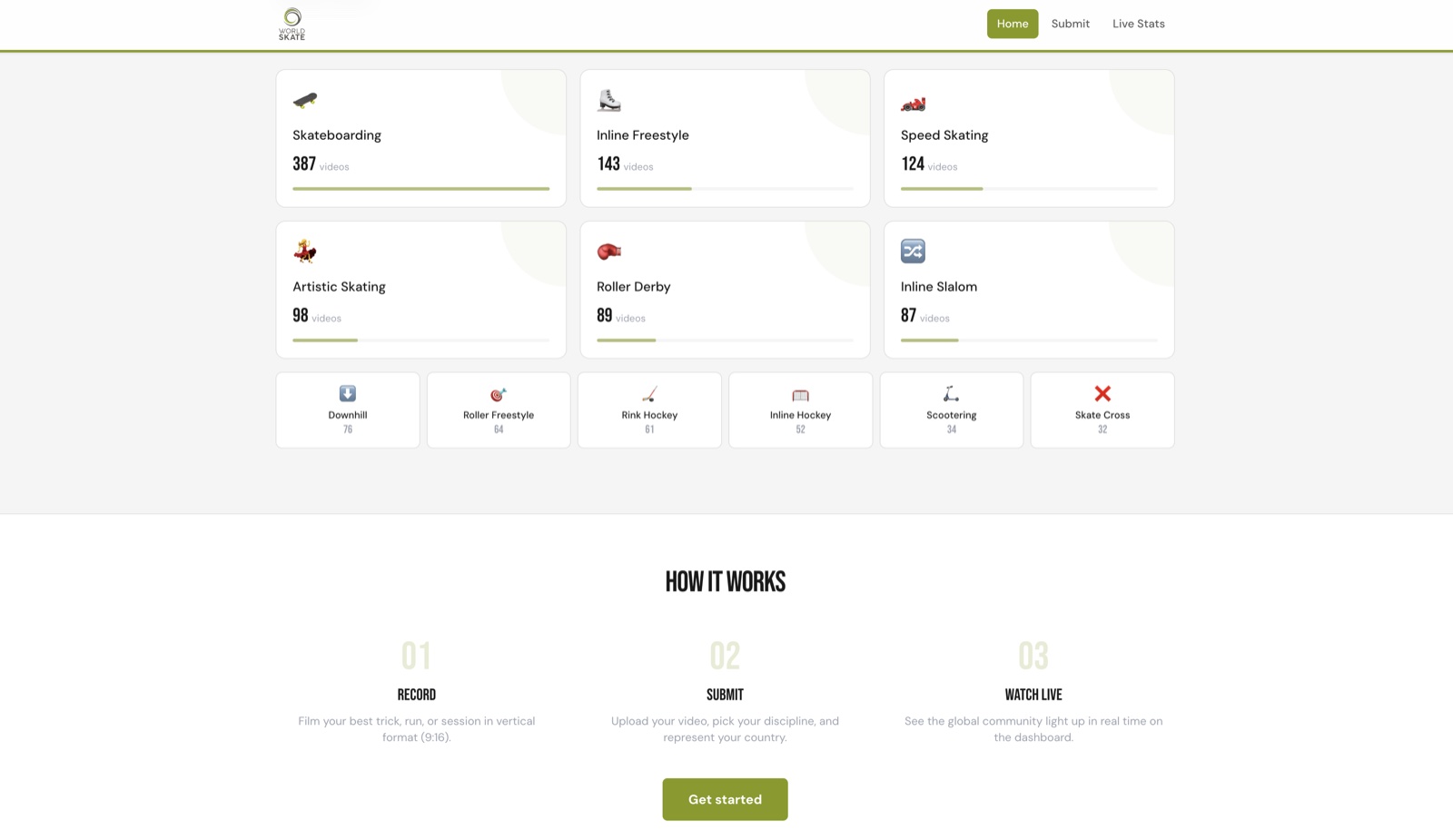Click the Artistic Skating dancer icon
Screen dimensions: 1453x840
point(305,251)
